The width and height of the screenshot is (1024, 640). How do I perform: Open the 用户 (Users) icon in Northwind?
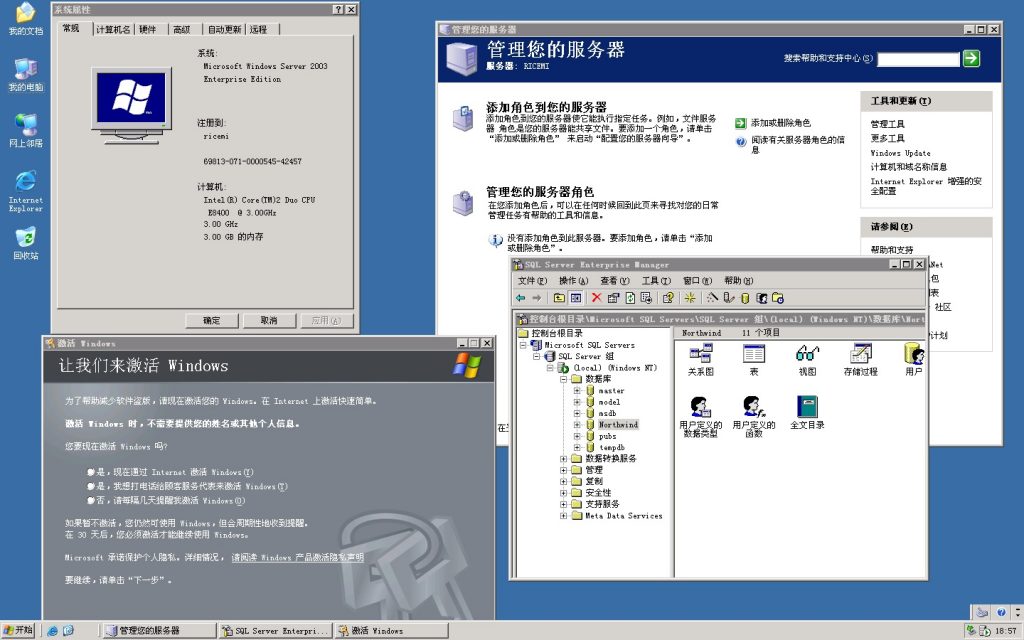pos(914,359)
